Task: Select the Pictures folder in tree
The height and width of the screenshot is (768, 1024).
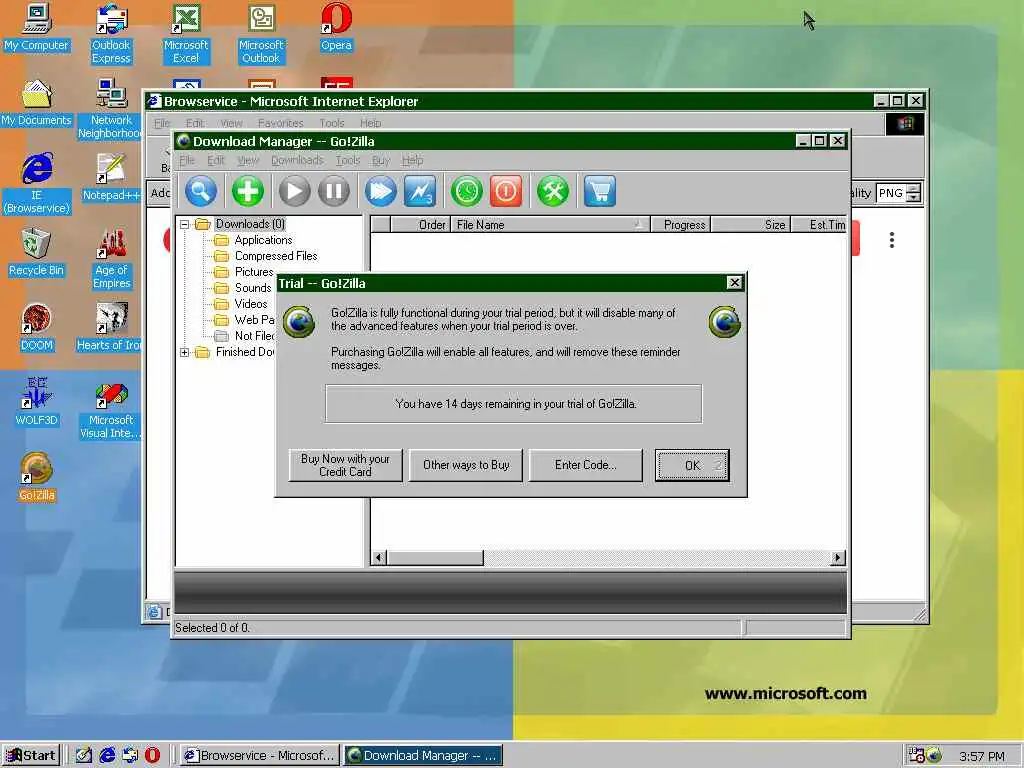Action: (253, 272)
